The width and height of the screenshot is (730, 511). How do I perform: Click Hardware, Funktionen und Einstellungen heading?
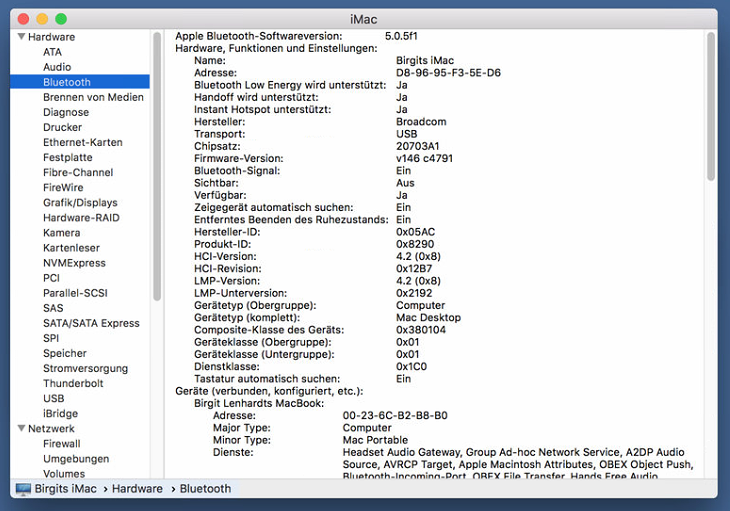pos(276,48)
